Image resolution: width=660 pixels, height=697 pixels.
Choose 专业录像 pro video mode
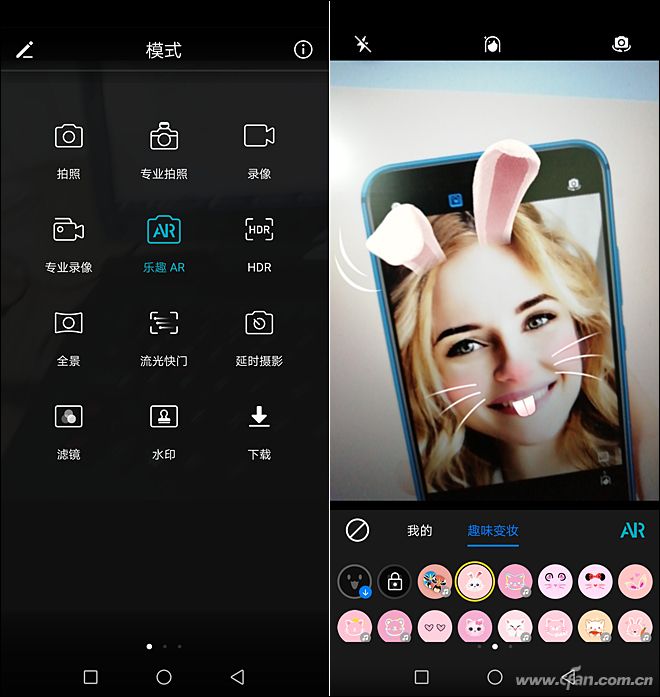coord(68,230)
